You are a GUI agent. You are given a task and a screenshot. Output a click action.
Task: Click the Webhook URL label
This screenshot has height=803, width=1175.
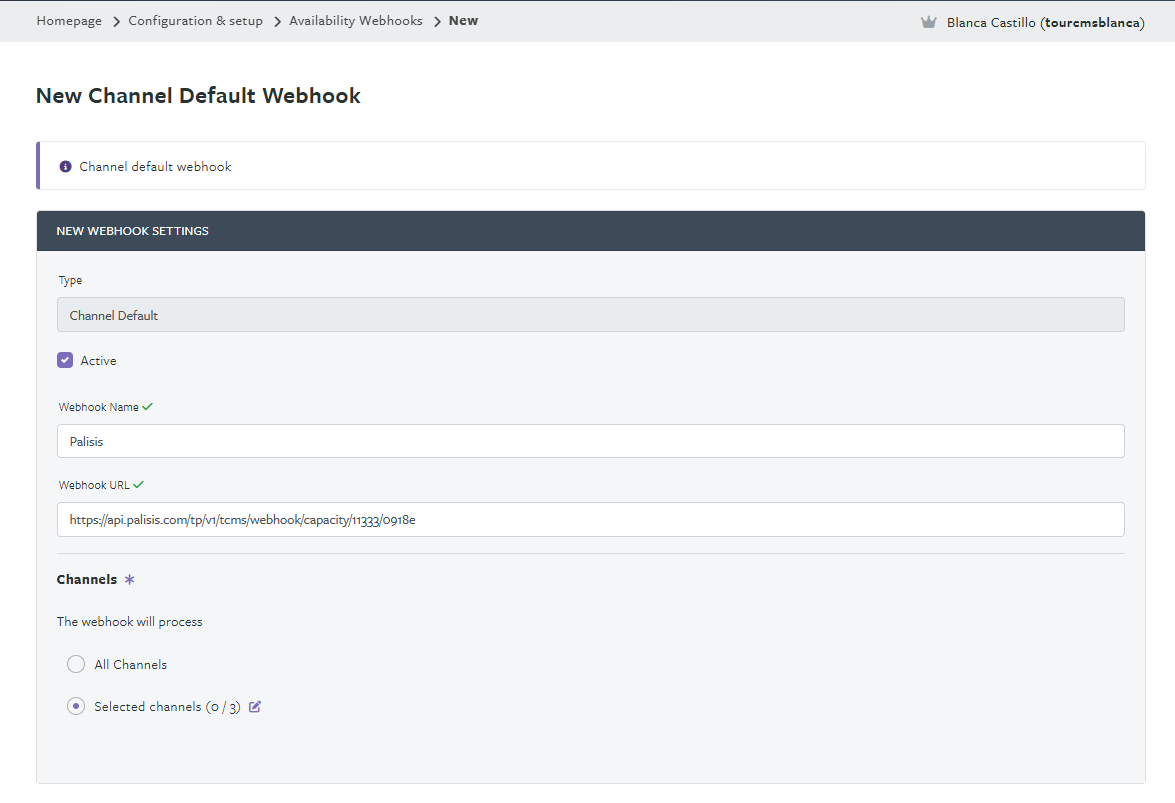point(94,485)
